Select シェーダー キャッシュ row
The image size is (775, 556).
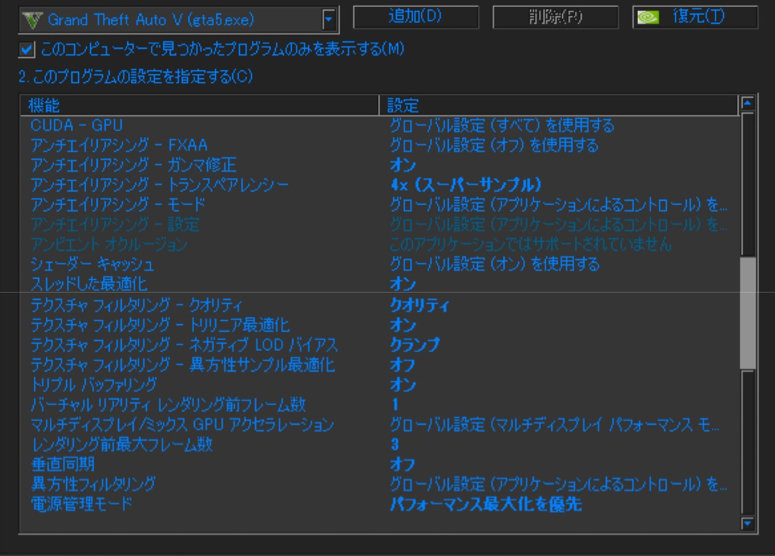click(379, 264)
